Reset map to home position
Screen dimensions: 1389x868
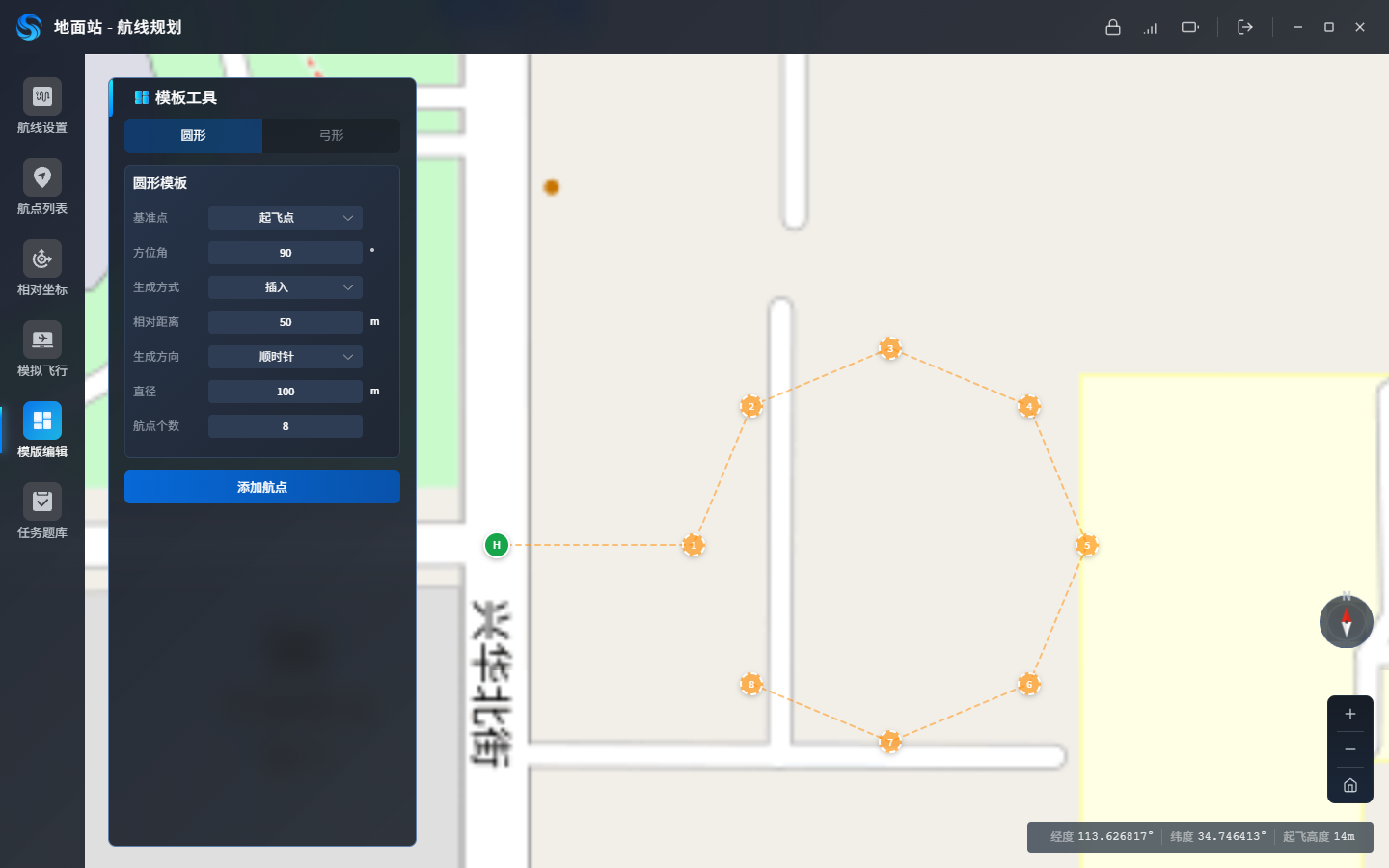[1350, 785]
